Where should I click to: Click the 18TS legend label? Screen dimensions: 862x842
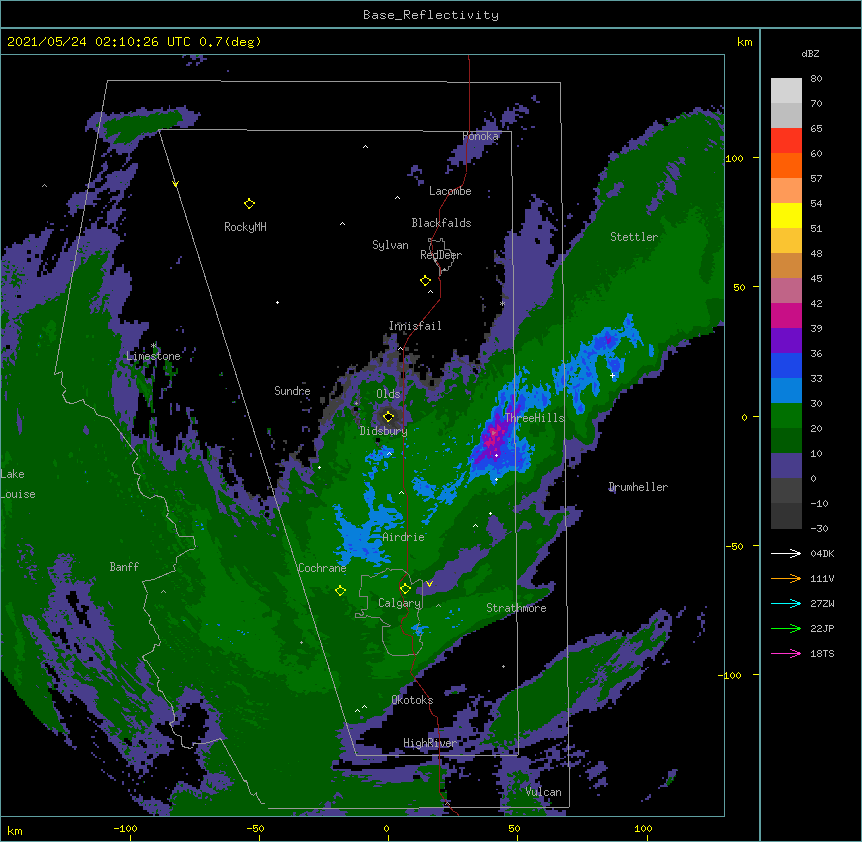pyautogui.click(x=822, y=653)
